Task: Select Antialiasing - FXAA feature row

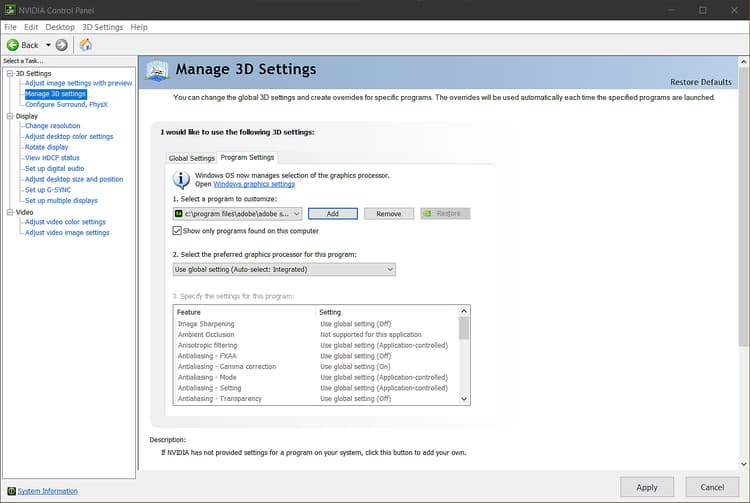Action: coord(315,356)
